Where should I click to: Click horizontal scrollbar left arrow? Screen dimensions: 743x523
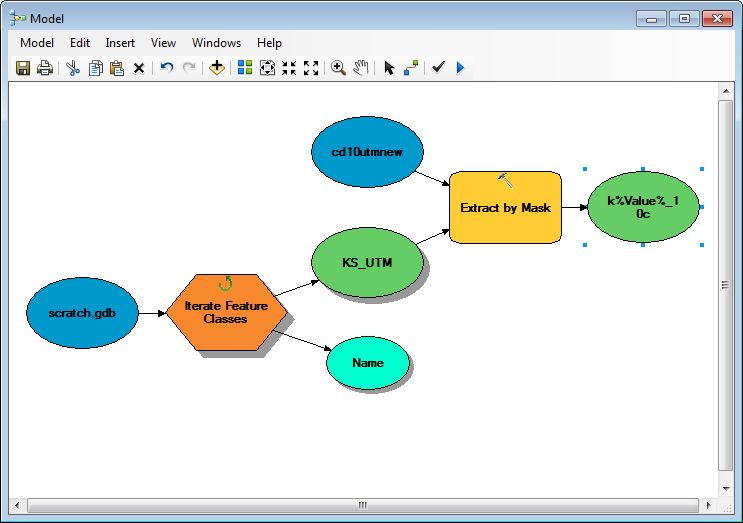coord(17,505)
